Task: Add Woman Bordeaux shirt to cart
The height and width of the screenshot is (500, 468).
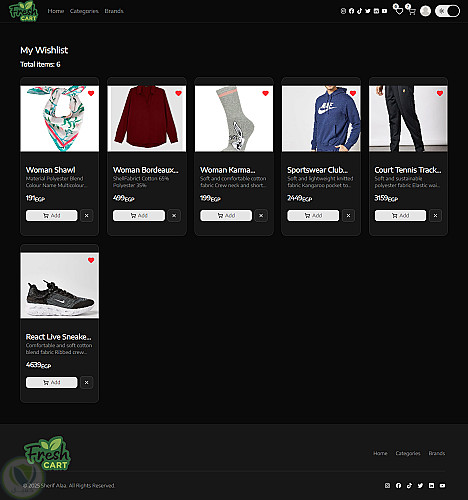Action: point(139,216)
